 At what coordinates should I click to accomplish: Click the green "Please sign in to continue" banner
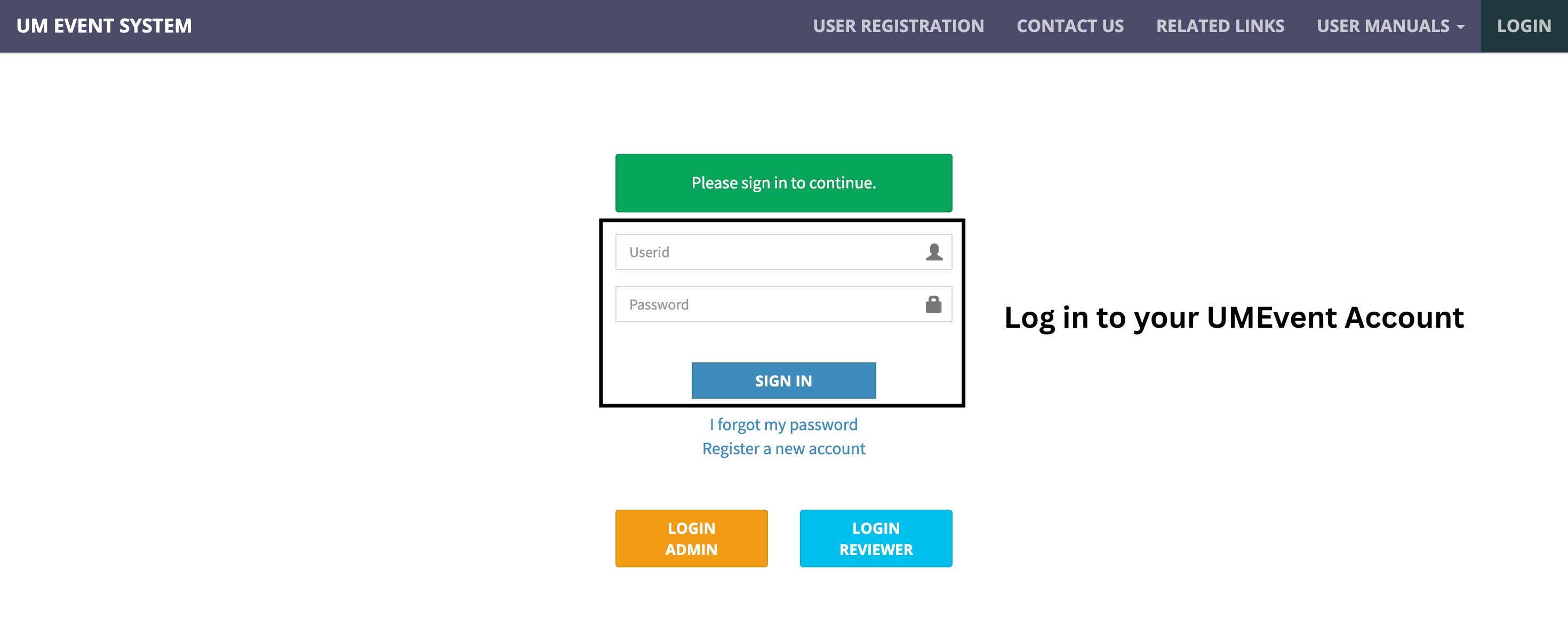point(783,183)
